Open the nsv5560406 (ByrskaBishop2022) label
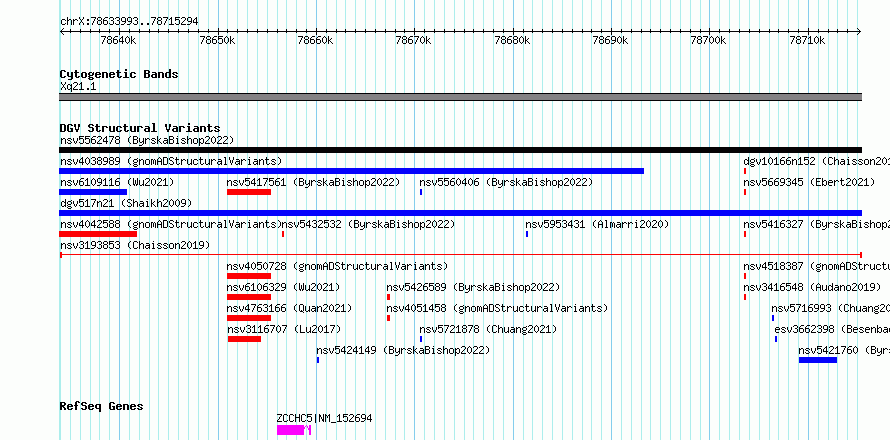 click(506, 182)
